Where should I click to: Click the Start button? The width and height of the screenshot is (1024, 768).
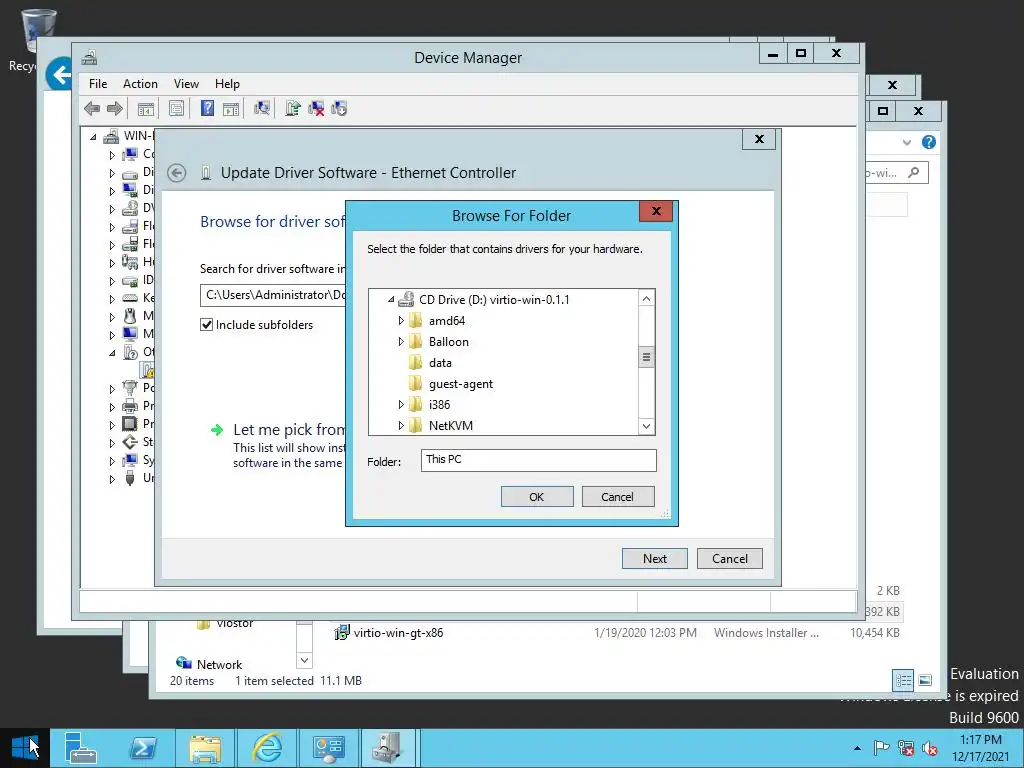(24, 748)
